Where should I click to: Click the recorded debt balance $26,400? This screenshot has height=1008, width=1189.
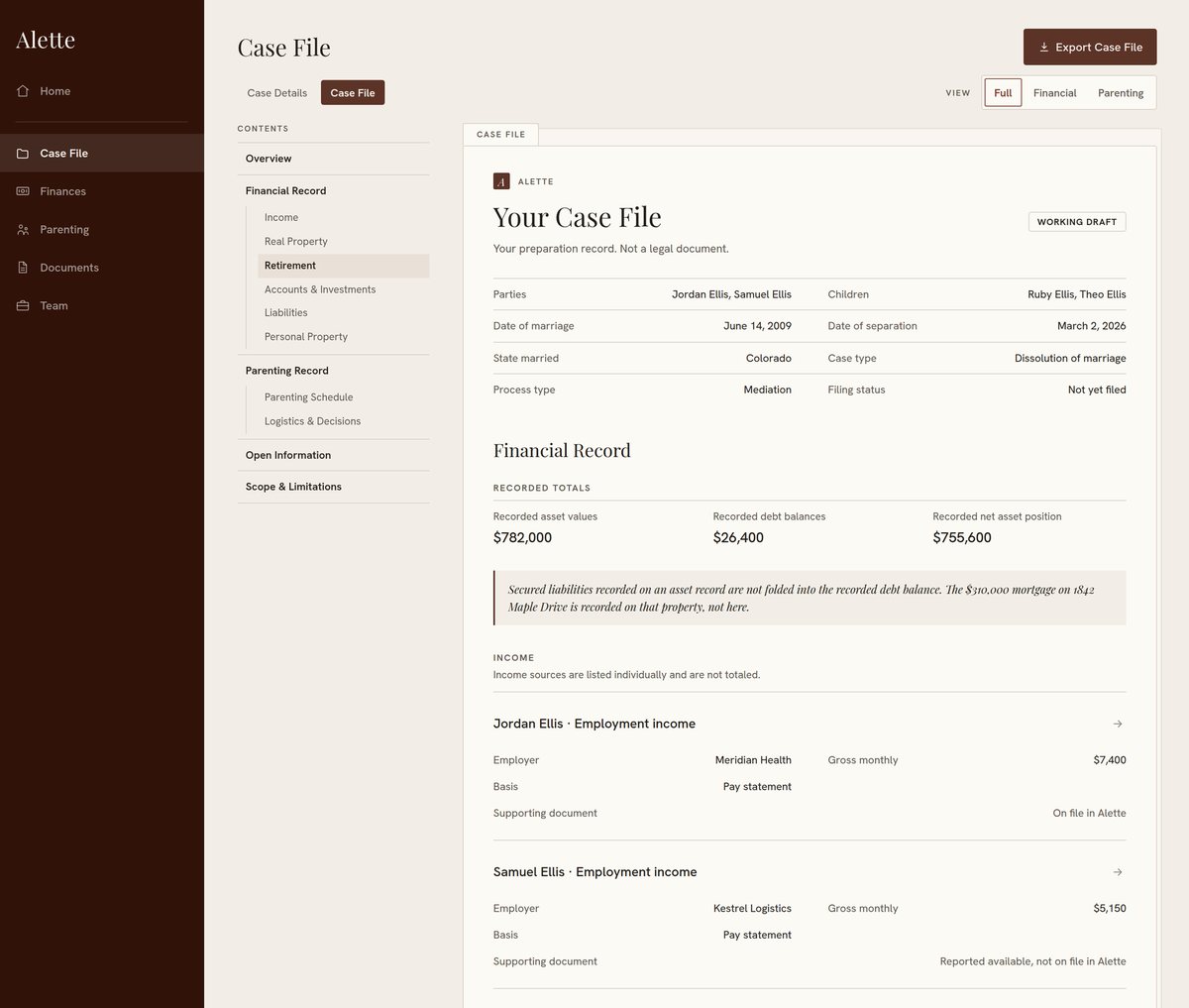pos(738,538)
